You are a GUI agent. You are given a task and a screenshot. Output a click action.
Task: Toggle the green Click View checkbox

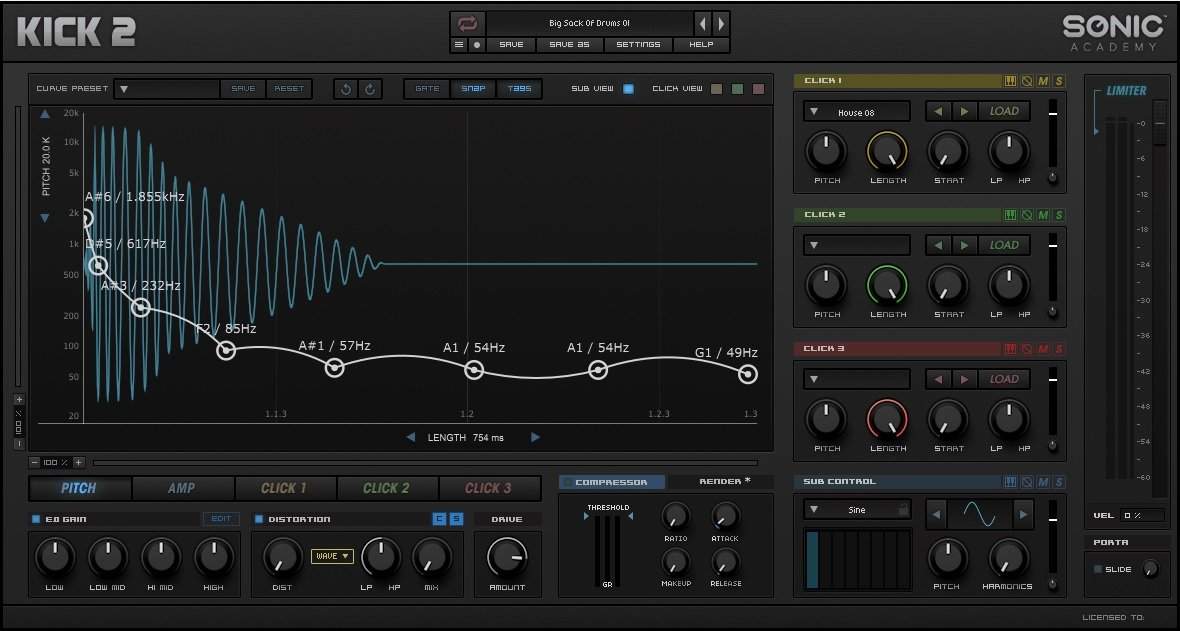738,89
